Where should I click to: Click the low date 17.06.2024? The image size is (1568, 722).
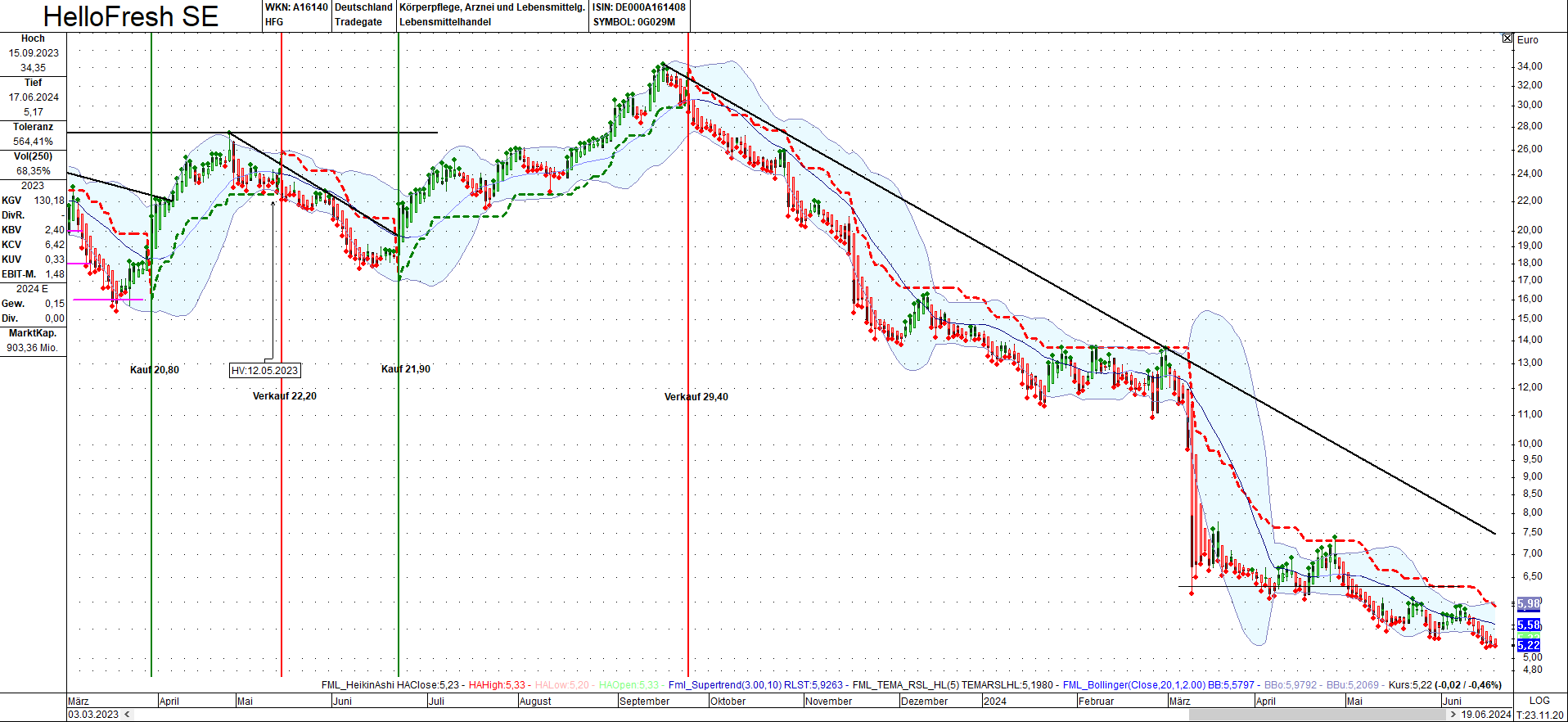34,97
